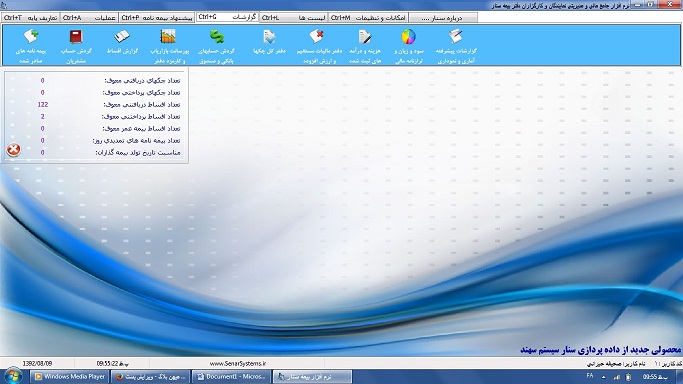Open the پیشنهاد بیمه نامه (Ctrl+P) menu
The height and width of the screenshot is (384, 683).
tap(157, 17)
